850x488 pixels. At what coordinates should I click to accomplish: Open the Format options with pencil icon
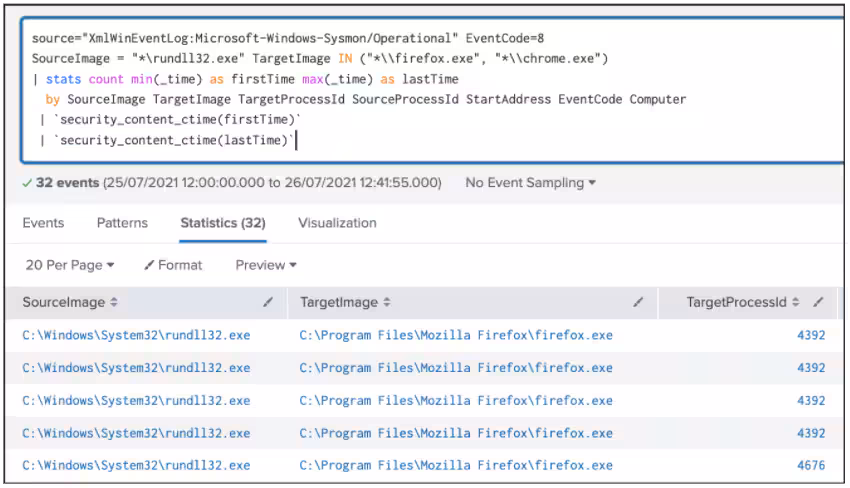[173, 265]
